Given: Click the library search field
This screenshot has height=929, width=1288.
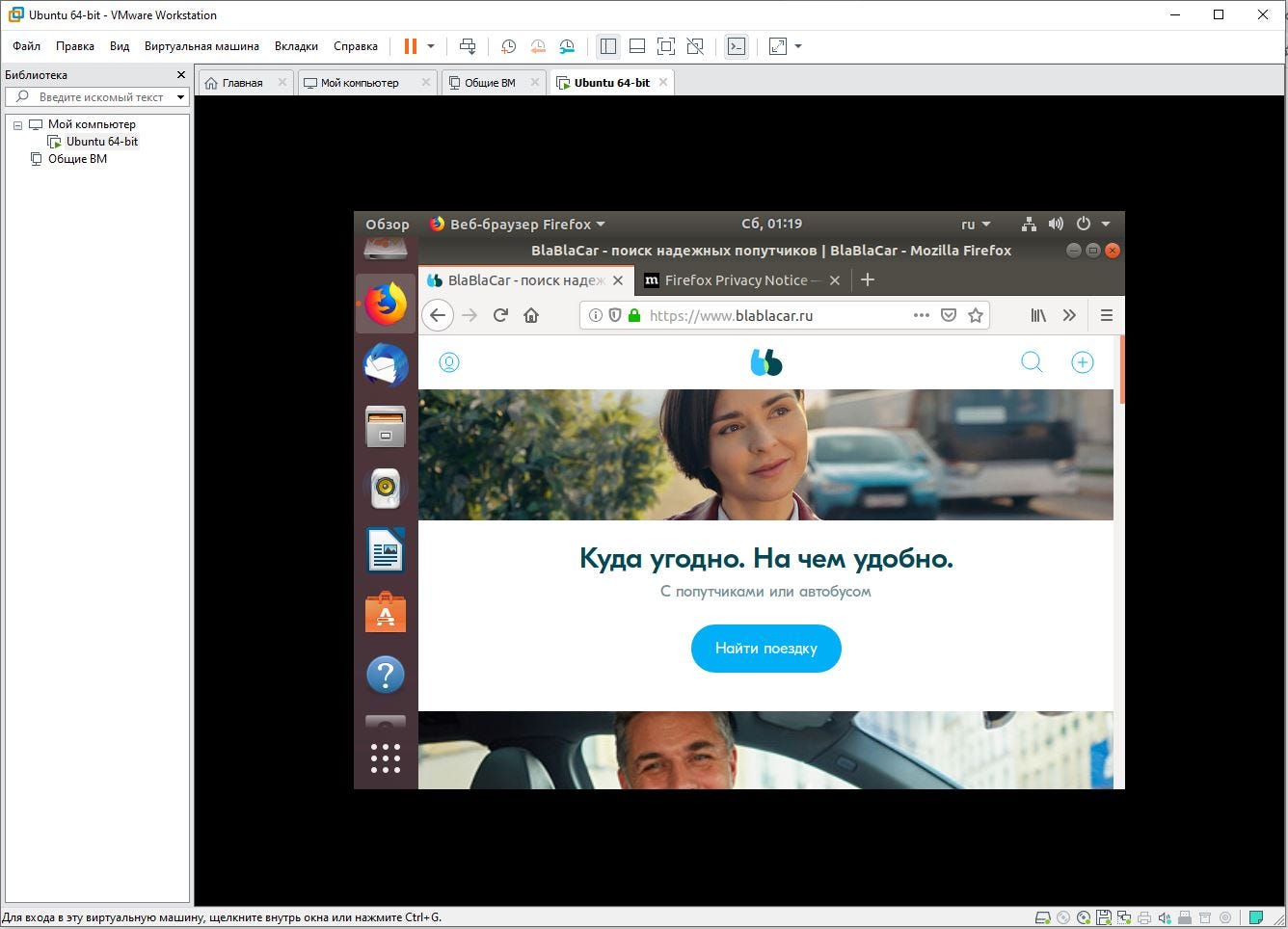Looking at the screenshot, I should coord(96,96).
